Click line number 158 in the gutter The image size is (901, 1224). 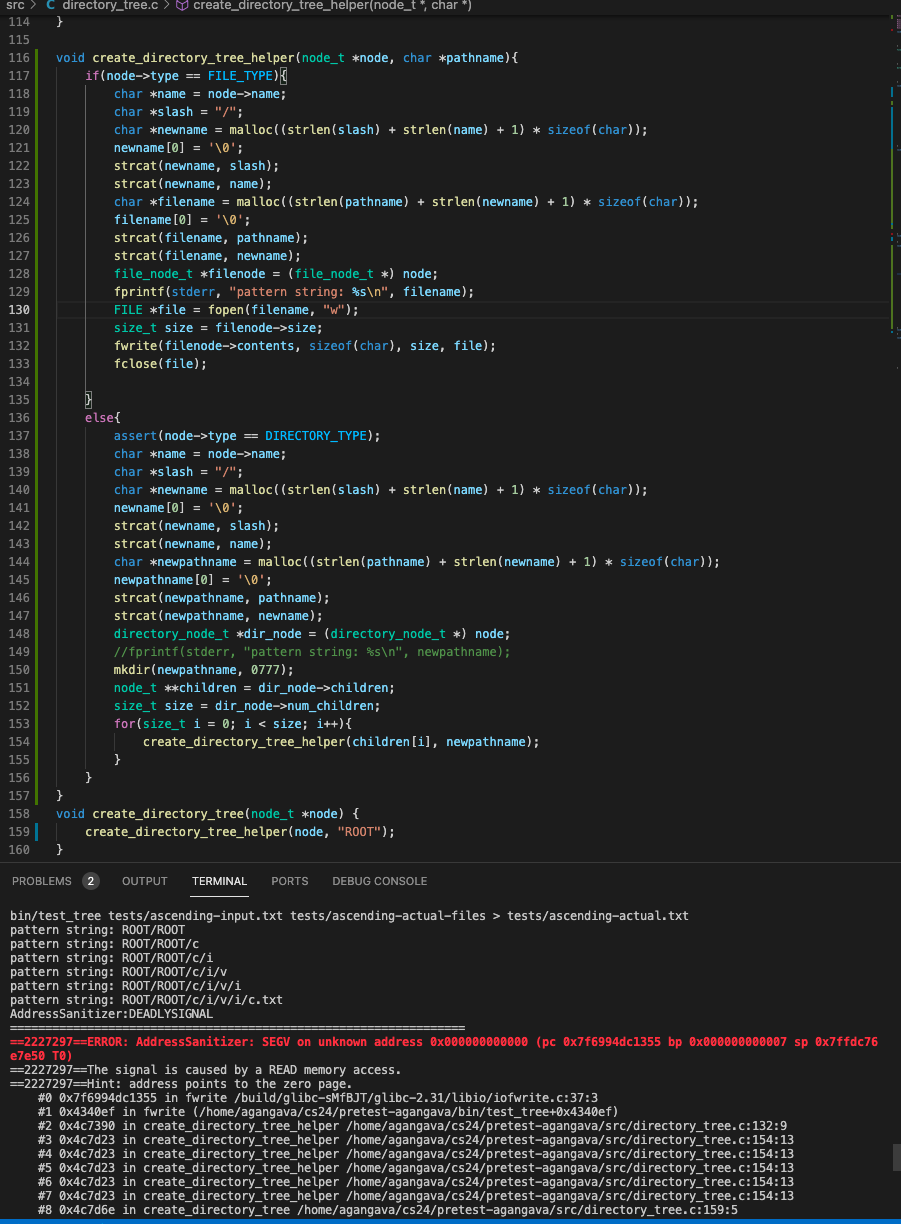(x=19, y=814)
